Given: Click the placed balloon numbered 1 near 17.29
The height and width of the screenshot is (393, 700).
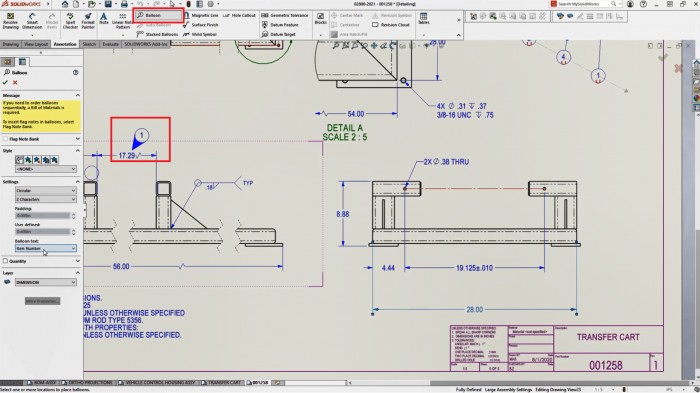Looking at the screenshot, I should [x=142, y=135].
